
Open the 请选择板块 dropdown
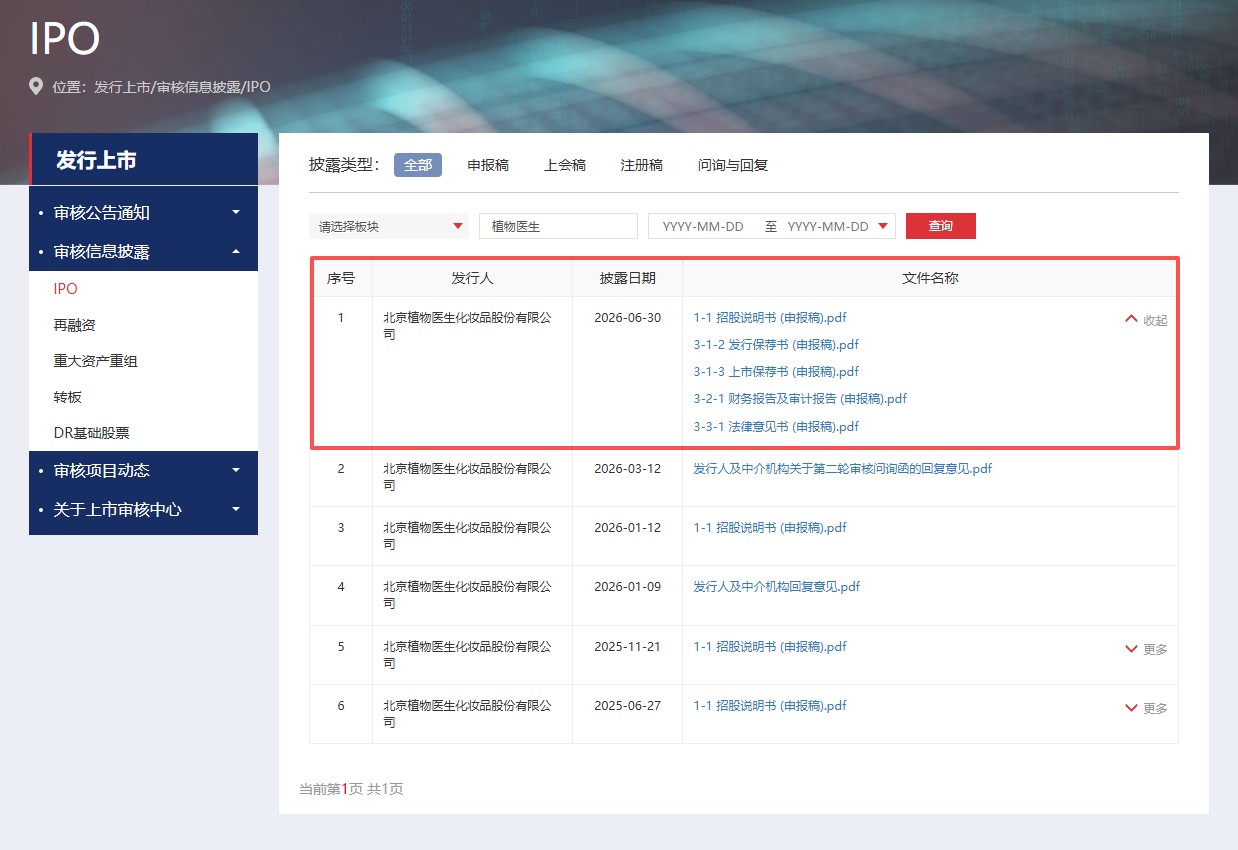pyautogui.click(x=389, y=226)
